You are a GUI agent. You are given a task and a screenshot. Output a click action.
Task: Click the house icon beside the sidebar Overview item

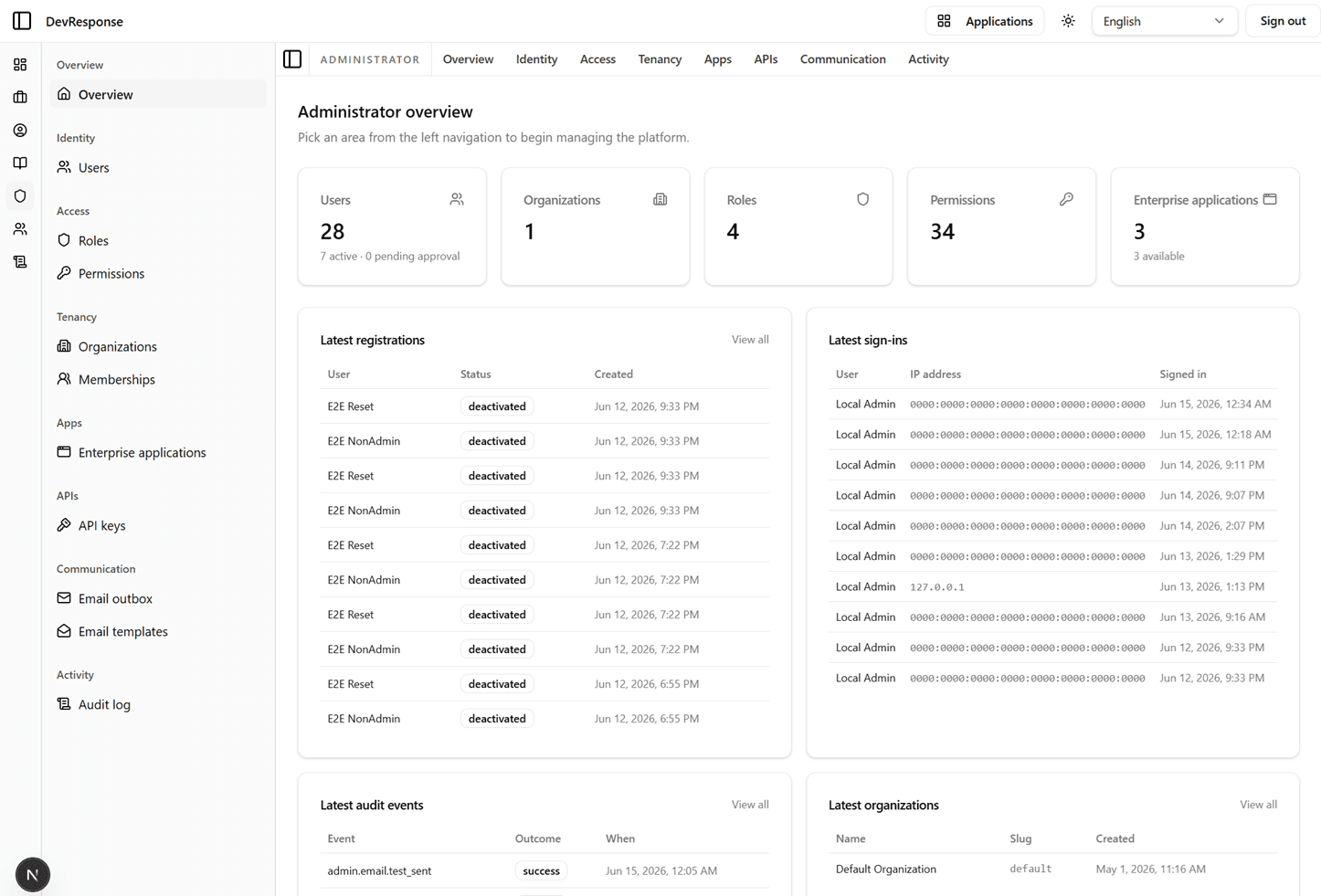click(x=64, y=94)
